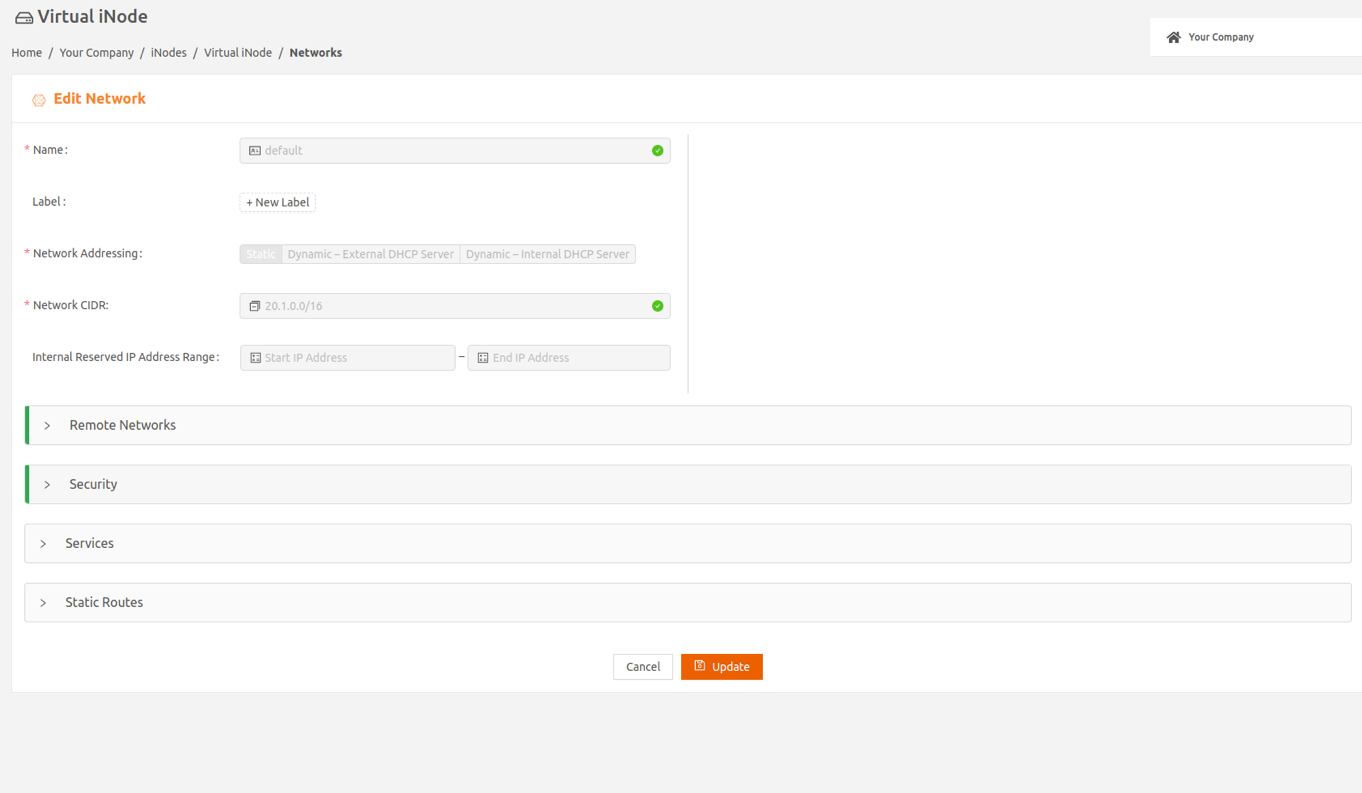The image size is (1362, 793).
Task: Click the Services section title
Action: point(89,543)
